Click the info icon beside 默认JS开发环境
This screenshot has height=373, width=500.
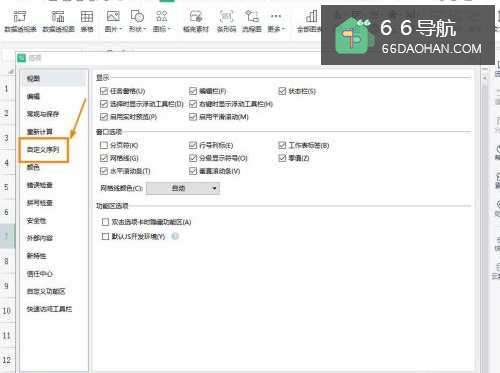pyautogui.click(x=175, y=236)
